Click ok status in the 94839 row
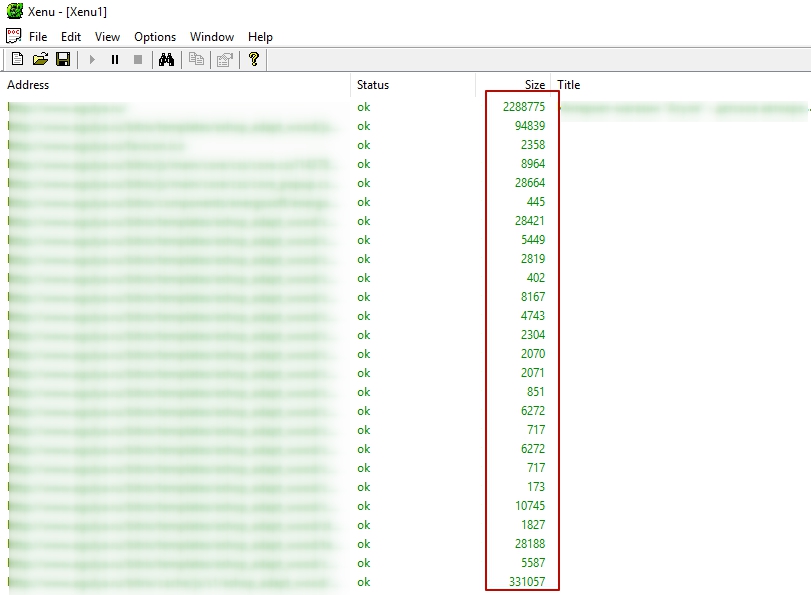The width and height of the screenshot is (811, 595). point(364,126)
